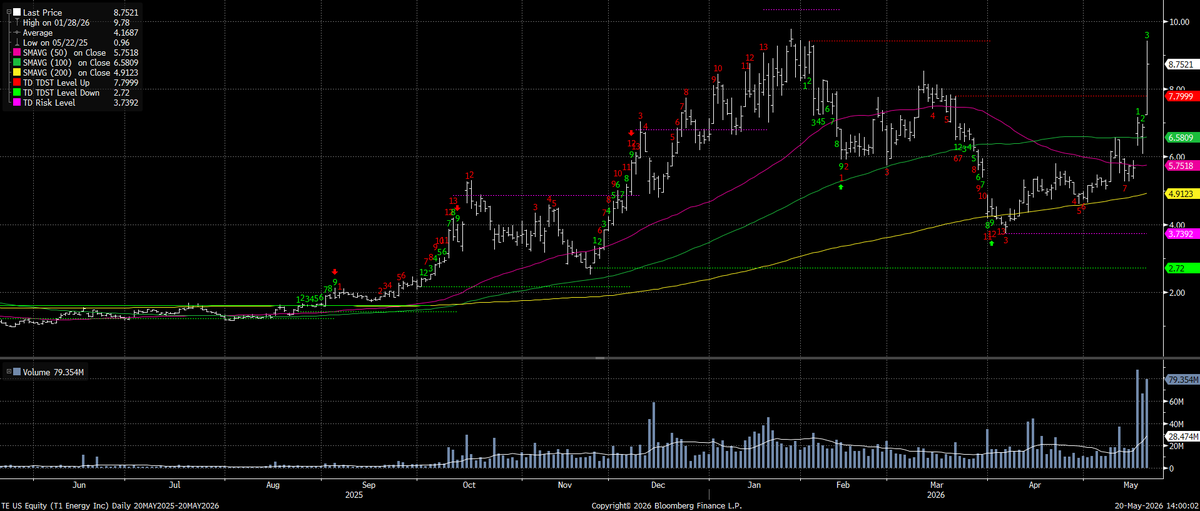Click the red 7.7999 axis tag
The height and width of the screenshot is (511, 1200).
tap(1181, 97)
